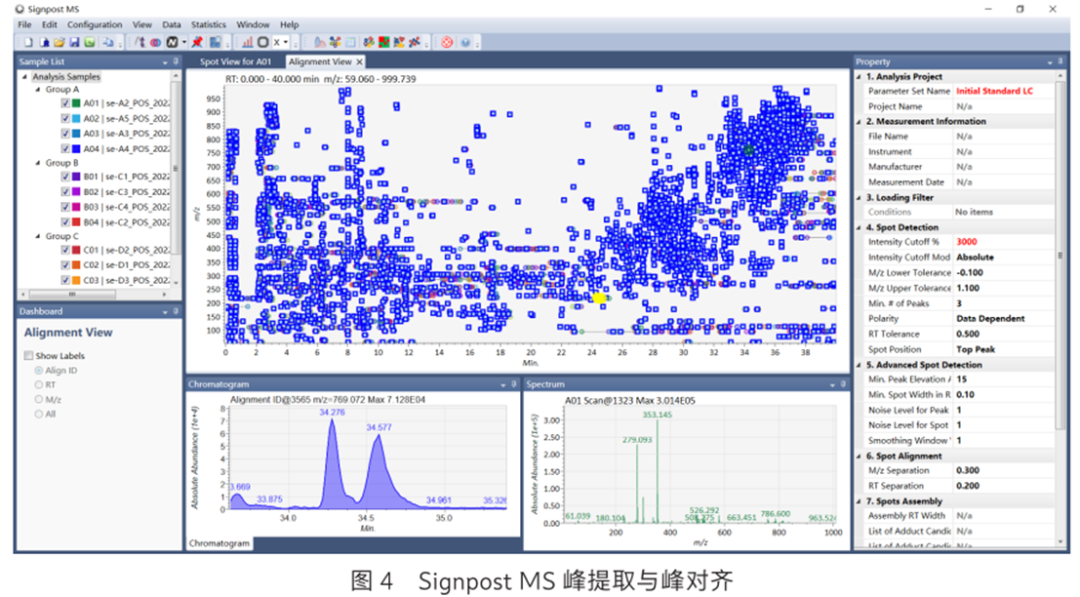Collapse the Analysis Samples tree node
The height and width of the screenshot is (597, 1080).
point(25,76)
